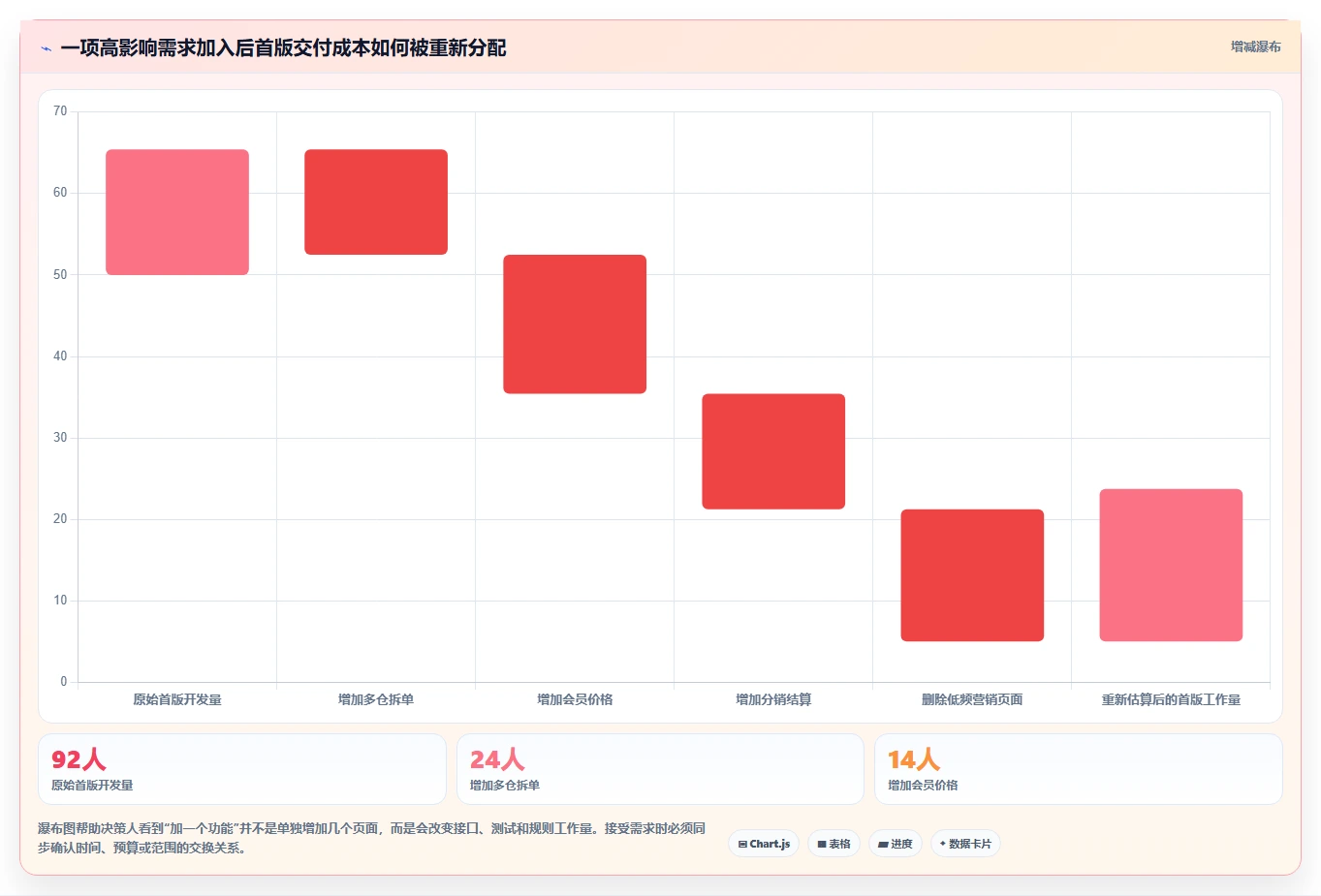The height and width of the screenshot is (896, 1321).
Task: Click the 原始首版开发量 waterfall bar
Action: [177, 212]
